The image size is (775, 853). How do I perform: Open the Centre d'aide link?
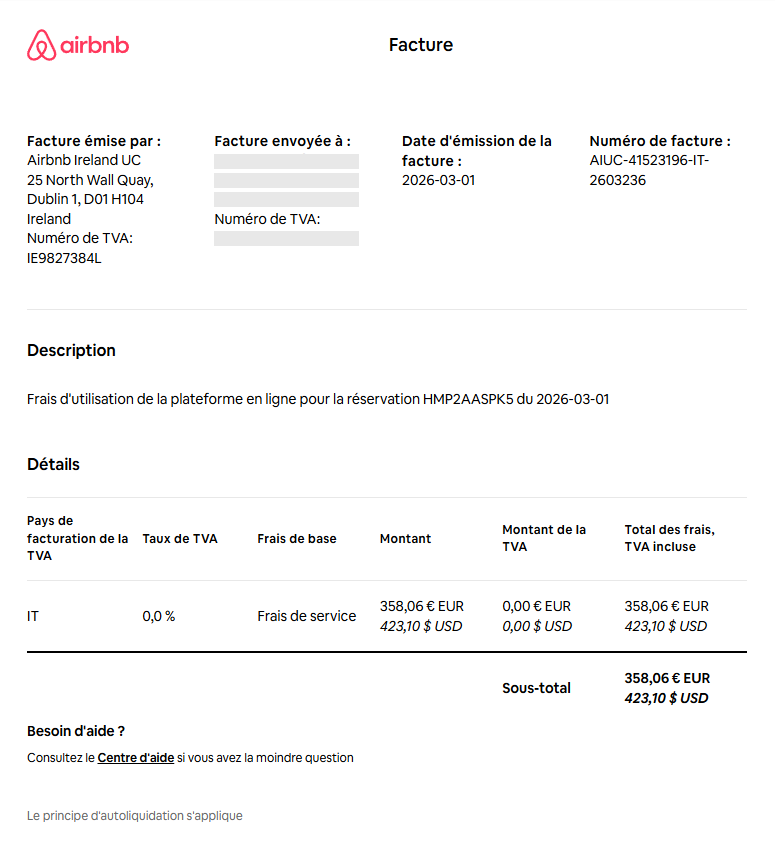[x=135, y=758]
